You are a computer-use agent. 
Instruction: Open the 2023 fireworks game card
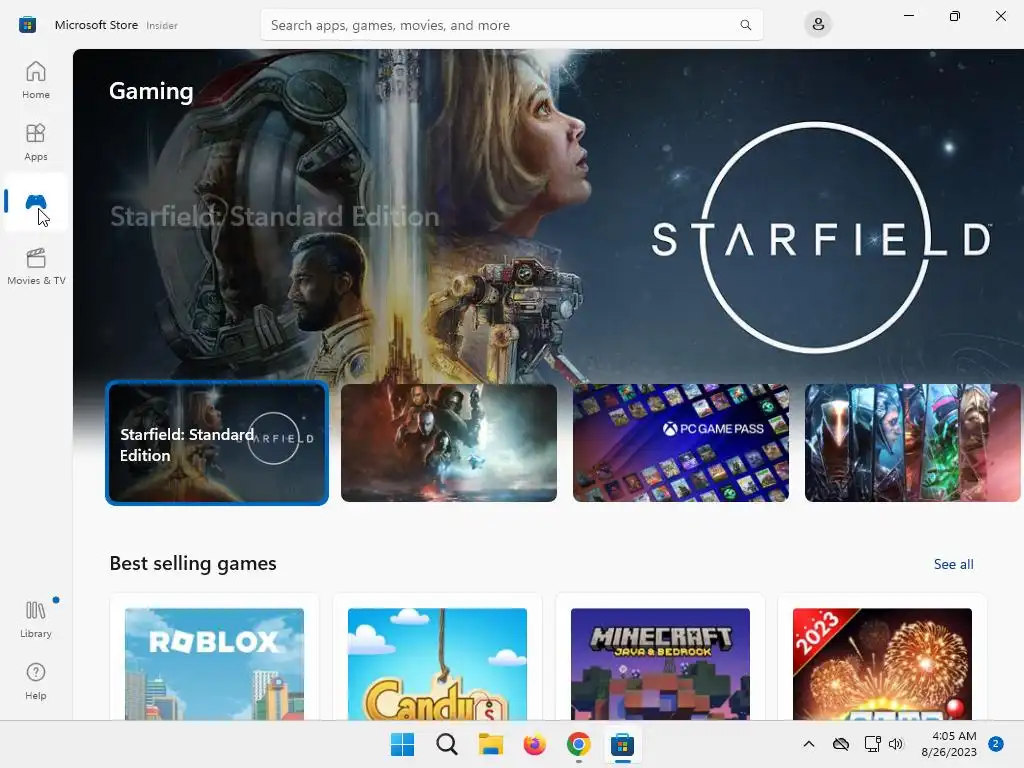882,658
